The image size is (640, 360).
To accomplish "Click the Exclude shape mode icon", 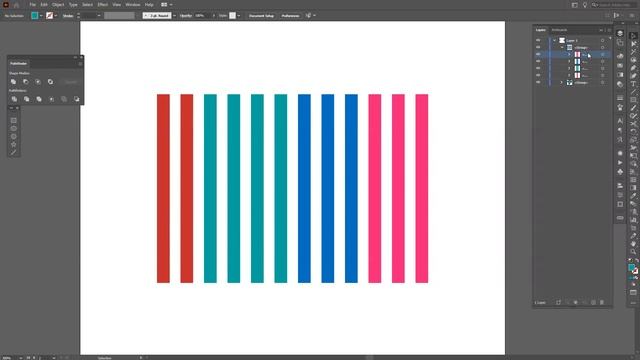I will pos(50,82).
